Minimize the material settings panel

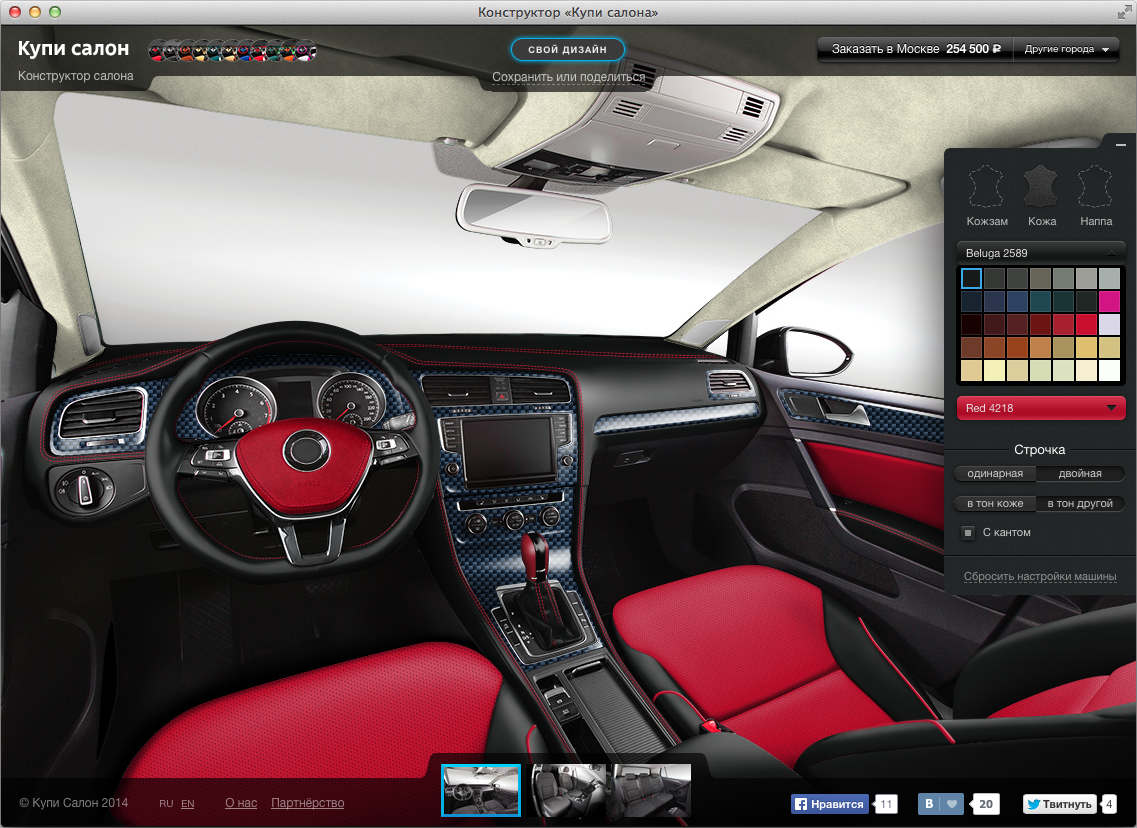[x=1121, y=146]
